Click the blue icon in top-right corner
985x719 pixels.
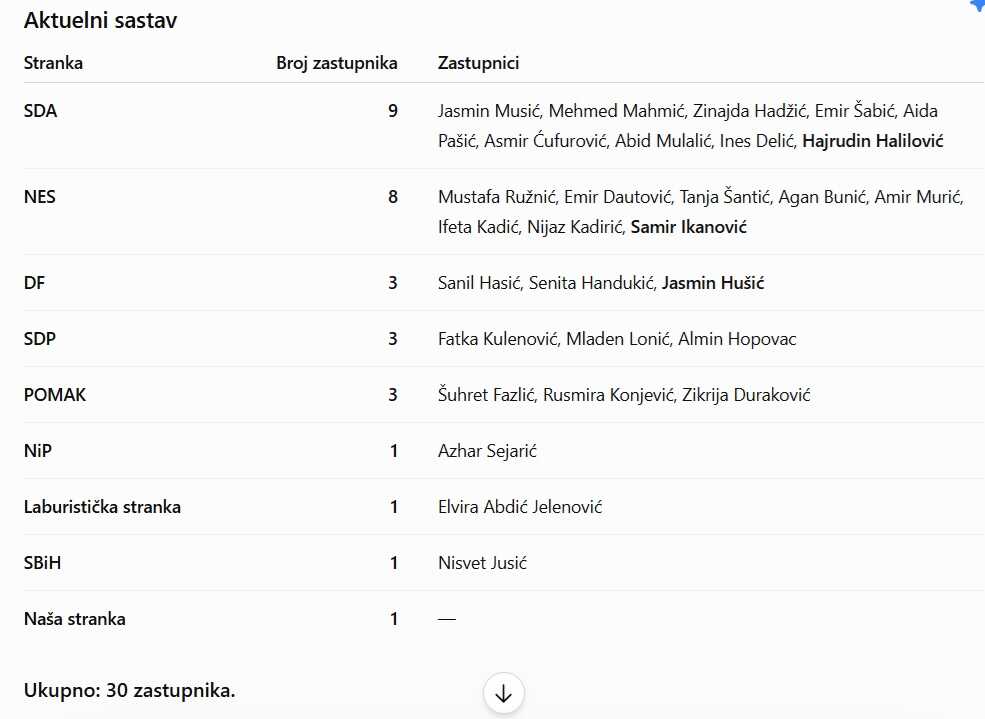[x=977, y=6]
